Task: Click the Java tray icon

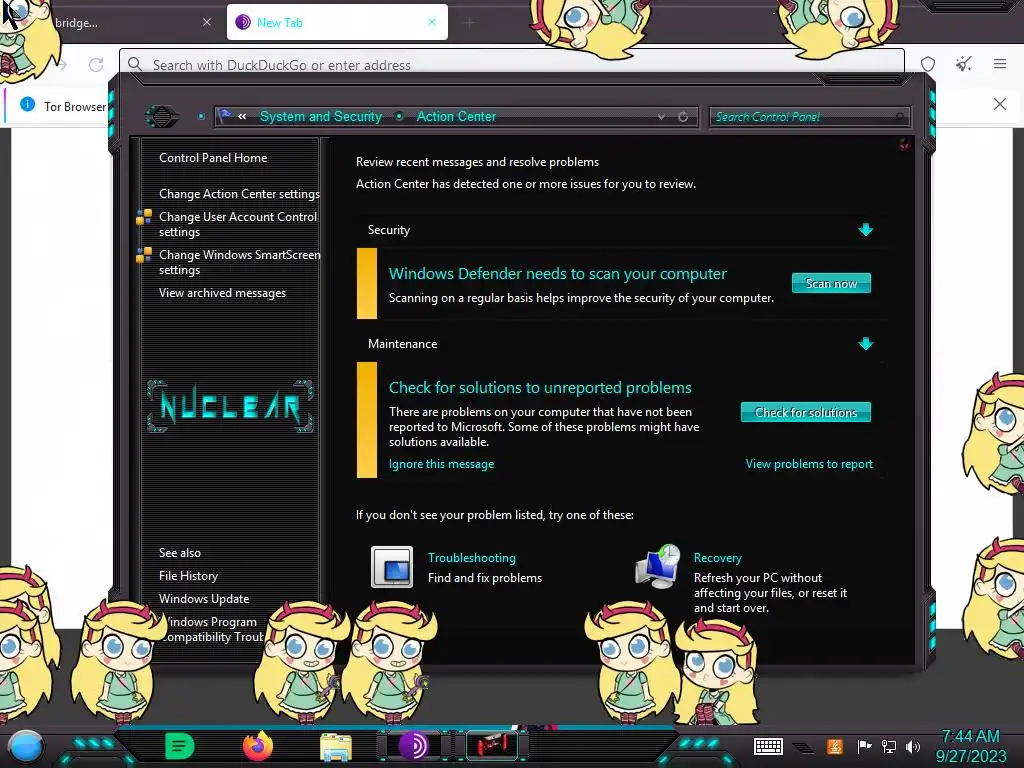Action: pyautogui.click(x=834, y=746)
